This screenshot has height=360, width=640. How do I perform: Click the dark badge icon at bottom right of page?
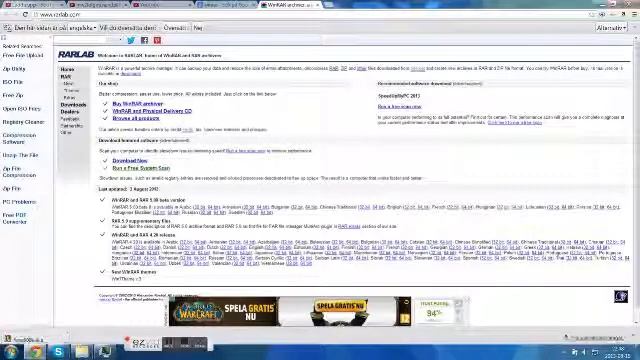coord(621,296)
